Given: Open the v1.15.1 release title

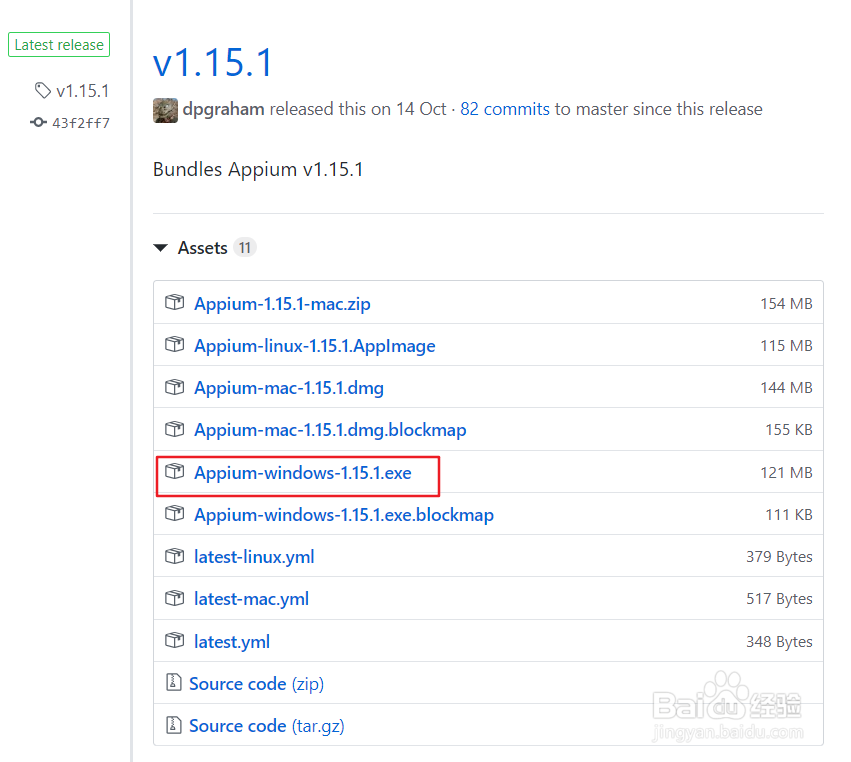Looking at the screenshot, I should click(x=212, y=62).
